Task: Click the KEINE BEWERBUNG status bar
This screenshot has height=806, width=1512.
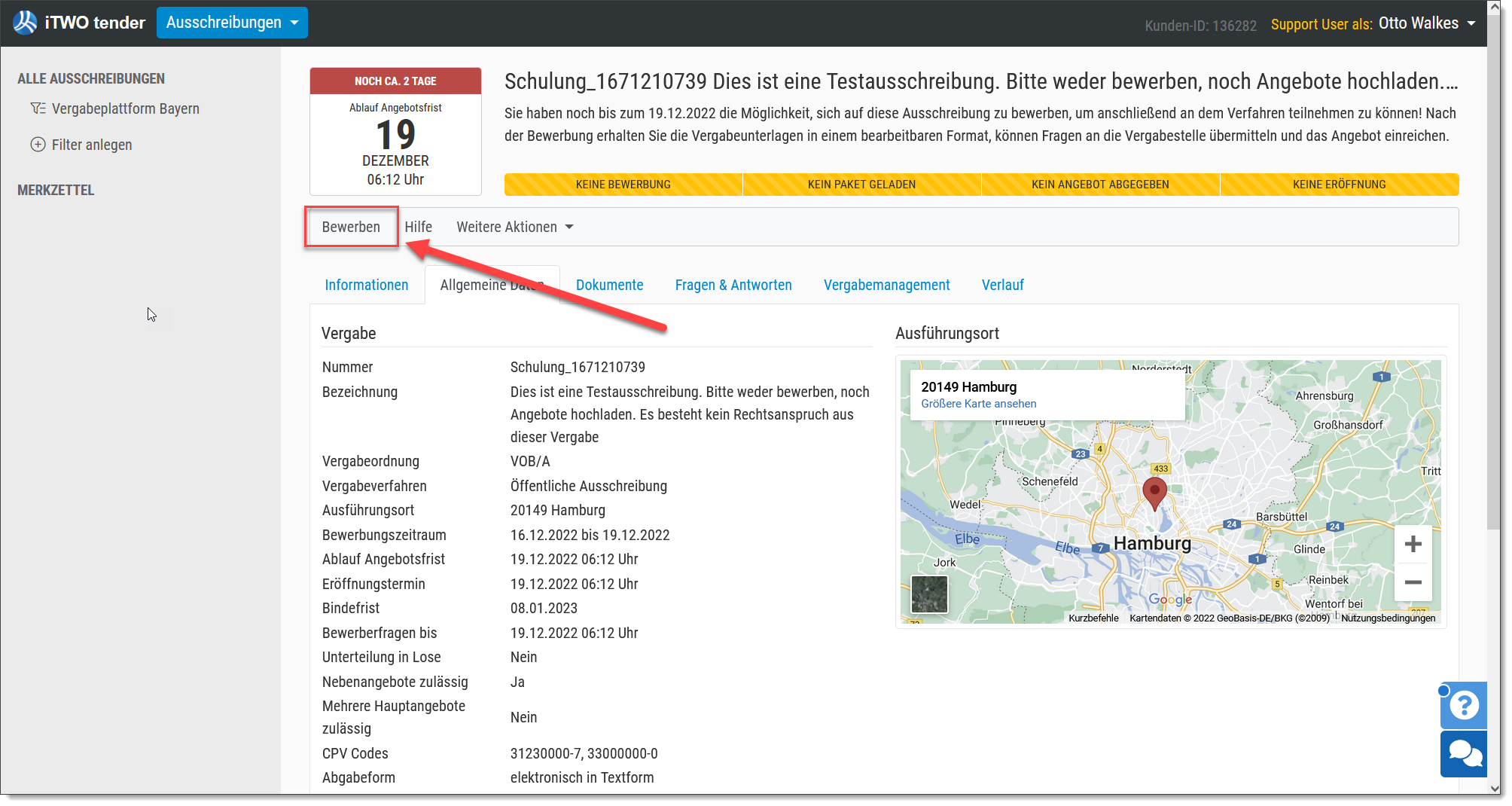Action: coord(623,185)
